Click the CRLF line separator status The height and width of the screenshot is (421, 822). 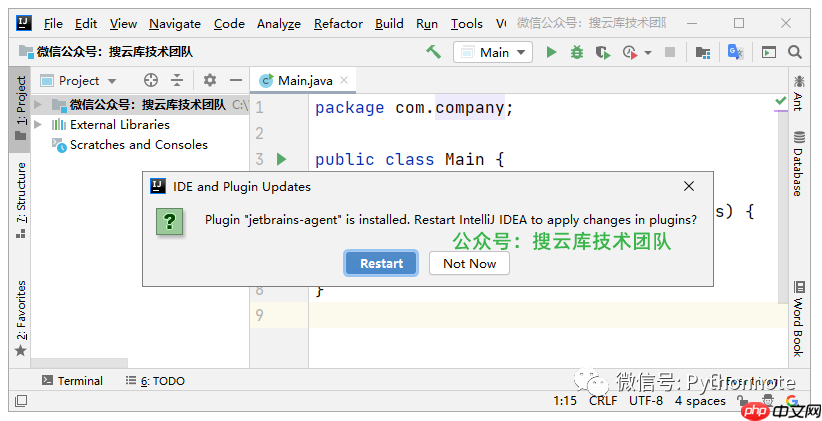click(603, 401)
